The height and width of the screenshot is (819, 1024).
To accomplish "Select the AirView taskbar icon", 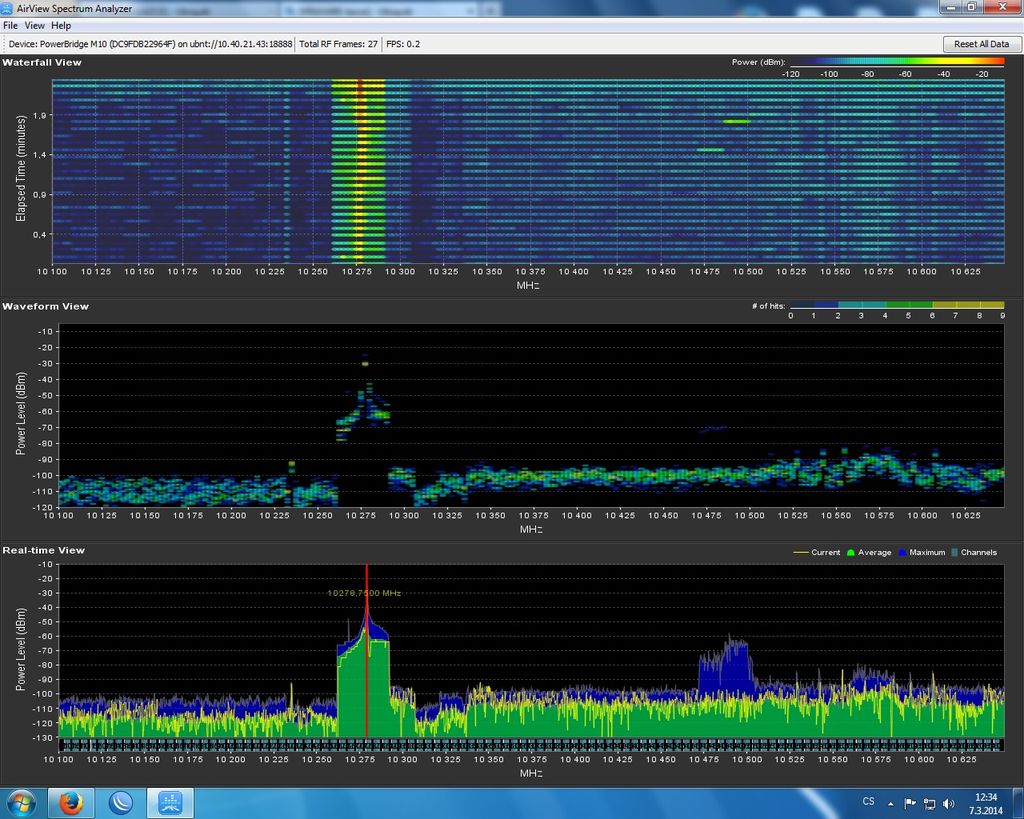I will click(170, 803).
